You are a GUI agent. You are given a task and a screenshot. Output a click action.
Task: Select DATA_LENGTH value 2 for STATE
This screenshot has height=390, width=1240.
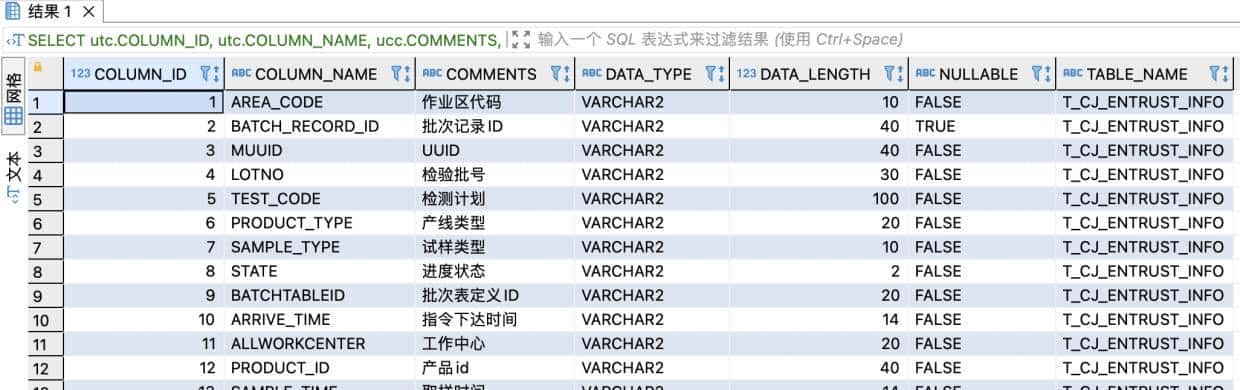click(819, 271)
